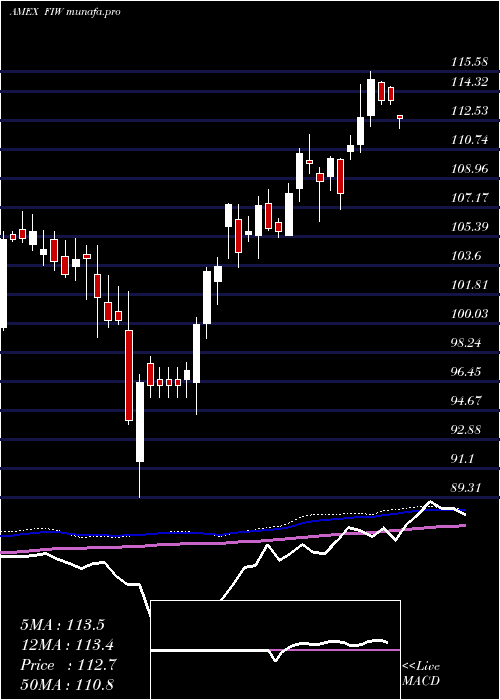Click the highest white candle near 115.58

click(371, 97)
